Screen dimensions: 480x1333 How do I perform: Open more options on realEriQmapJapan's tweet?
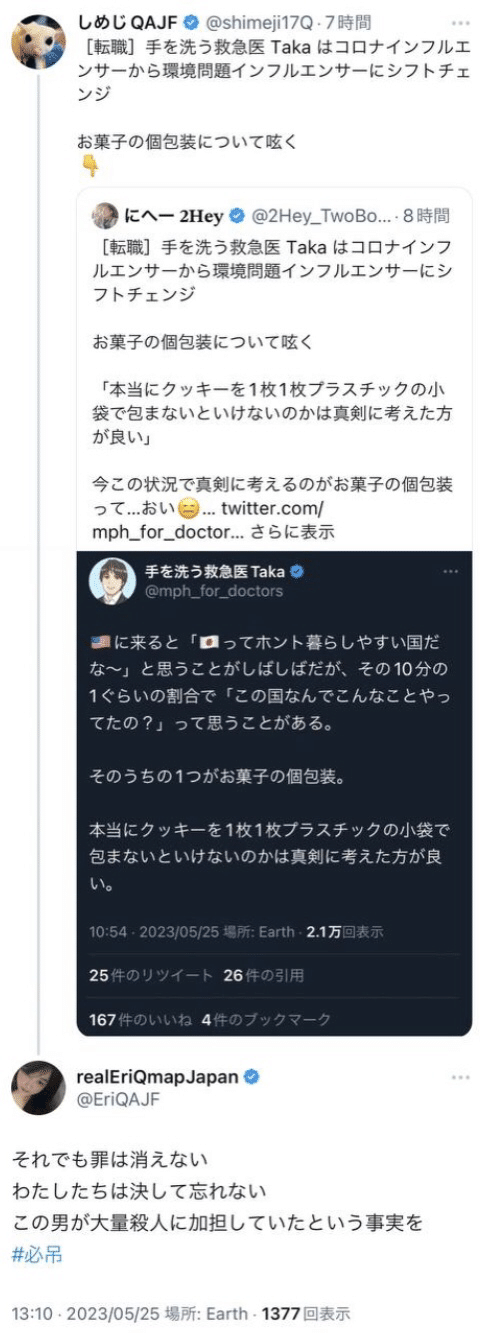pos(459,1077)
